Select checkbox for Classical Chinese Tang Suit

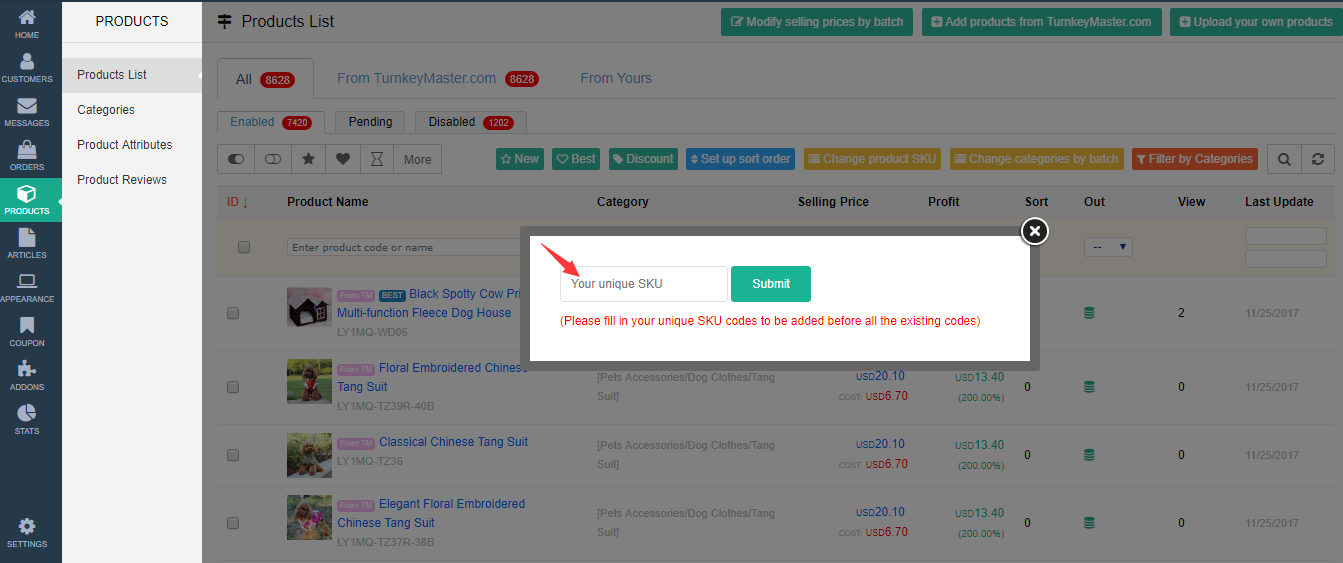tap(233, 455)
